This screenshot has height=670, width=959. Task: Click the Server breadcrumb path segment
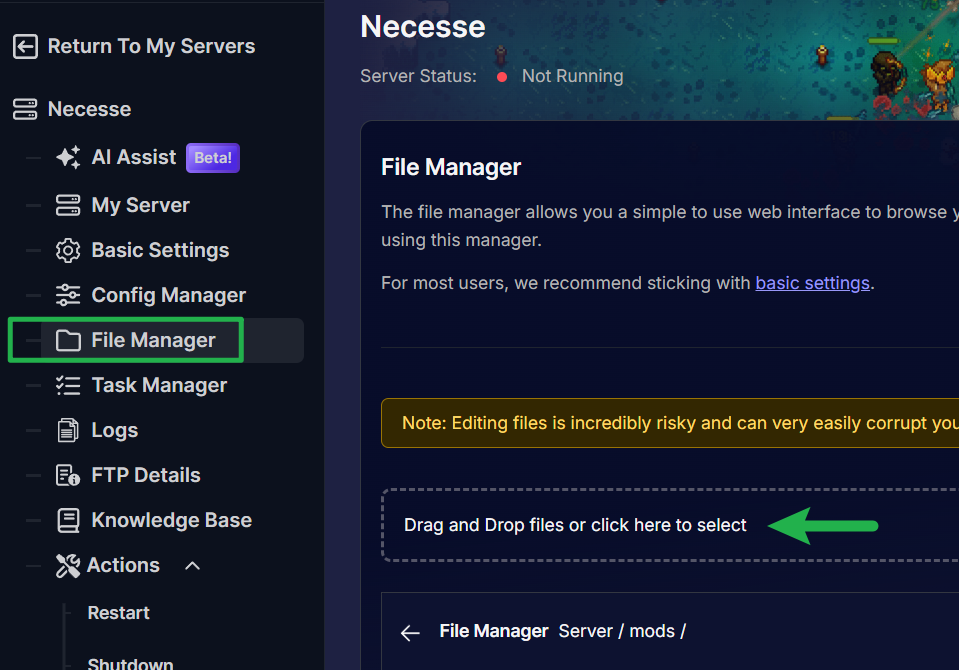click(585, 631)
